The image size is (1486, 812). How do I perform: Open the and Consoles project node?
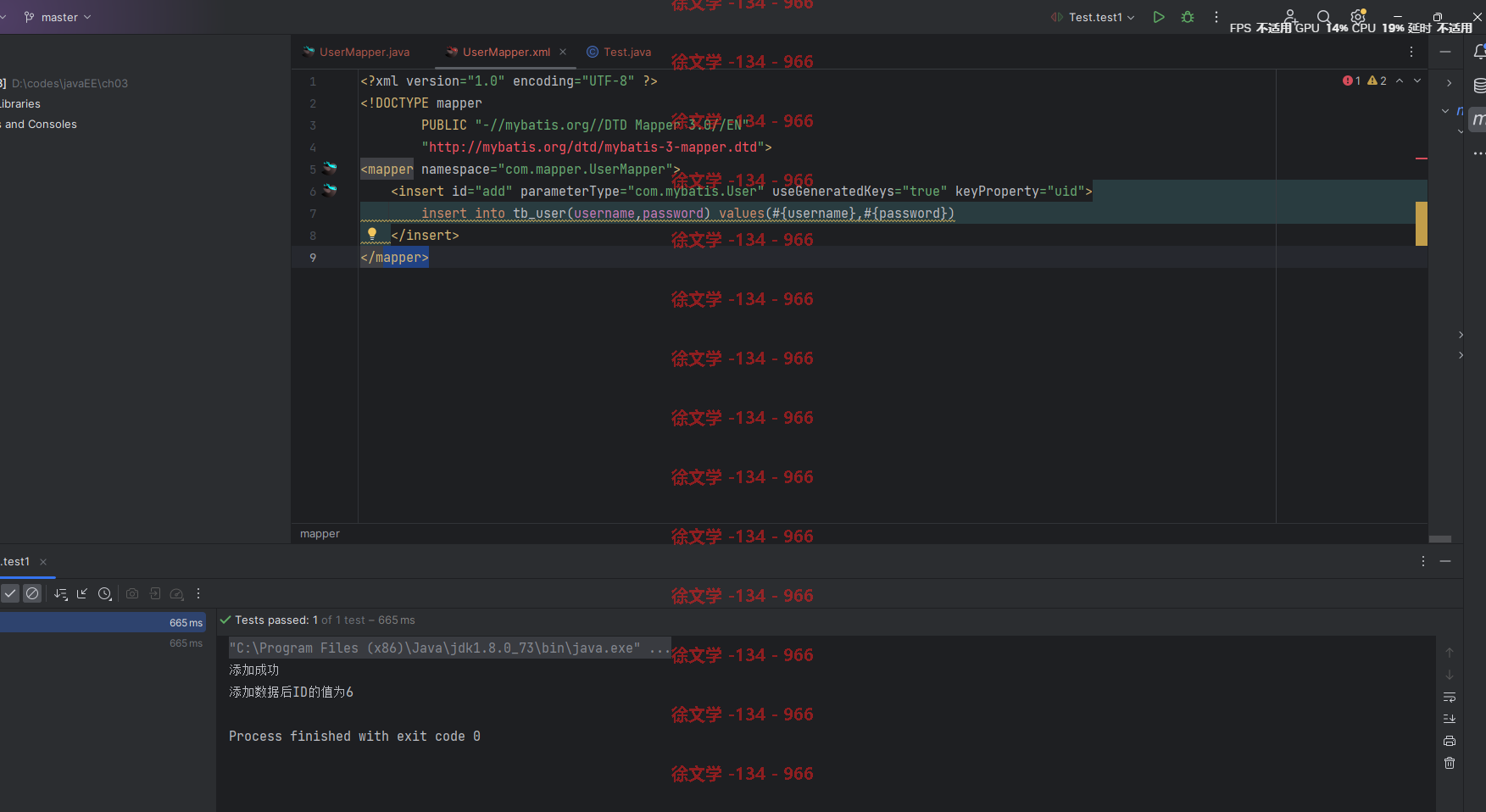click(x=38, y=124)
